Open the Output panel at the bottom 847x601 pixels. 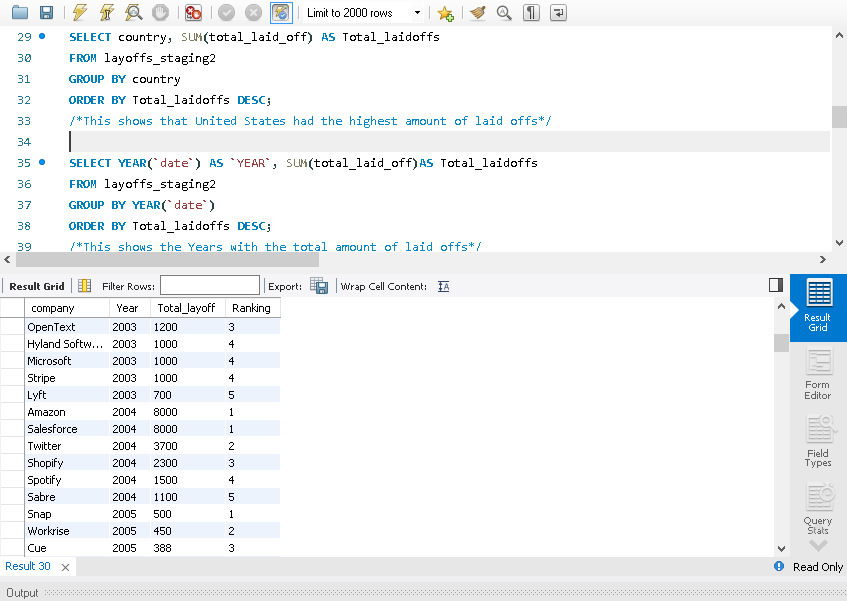coord(22,592)
